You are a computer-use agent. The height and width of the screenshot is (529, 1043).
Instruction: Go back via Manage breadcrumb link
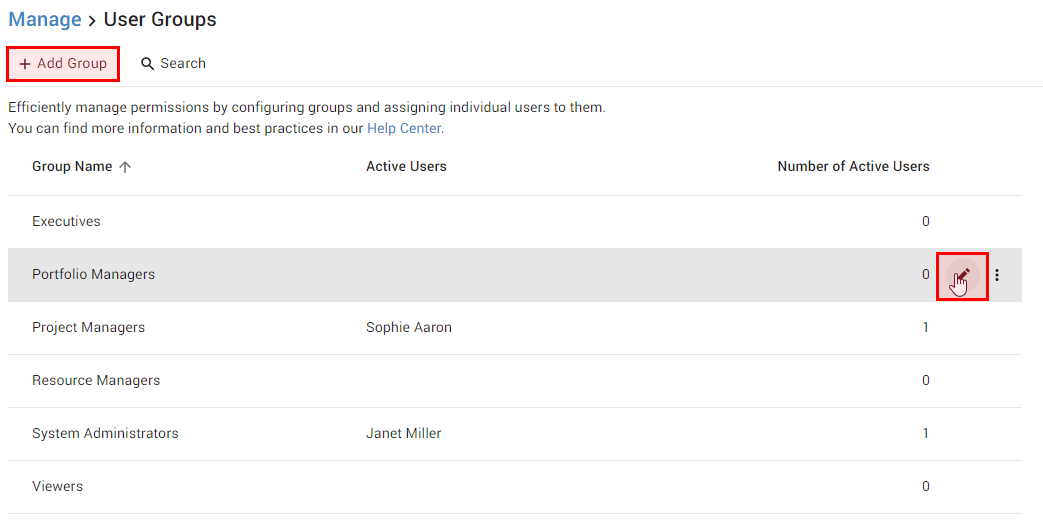click(45, 19)
